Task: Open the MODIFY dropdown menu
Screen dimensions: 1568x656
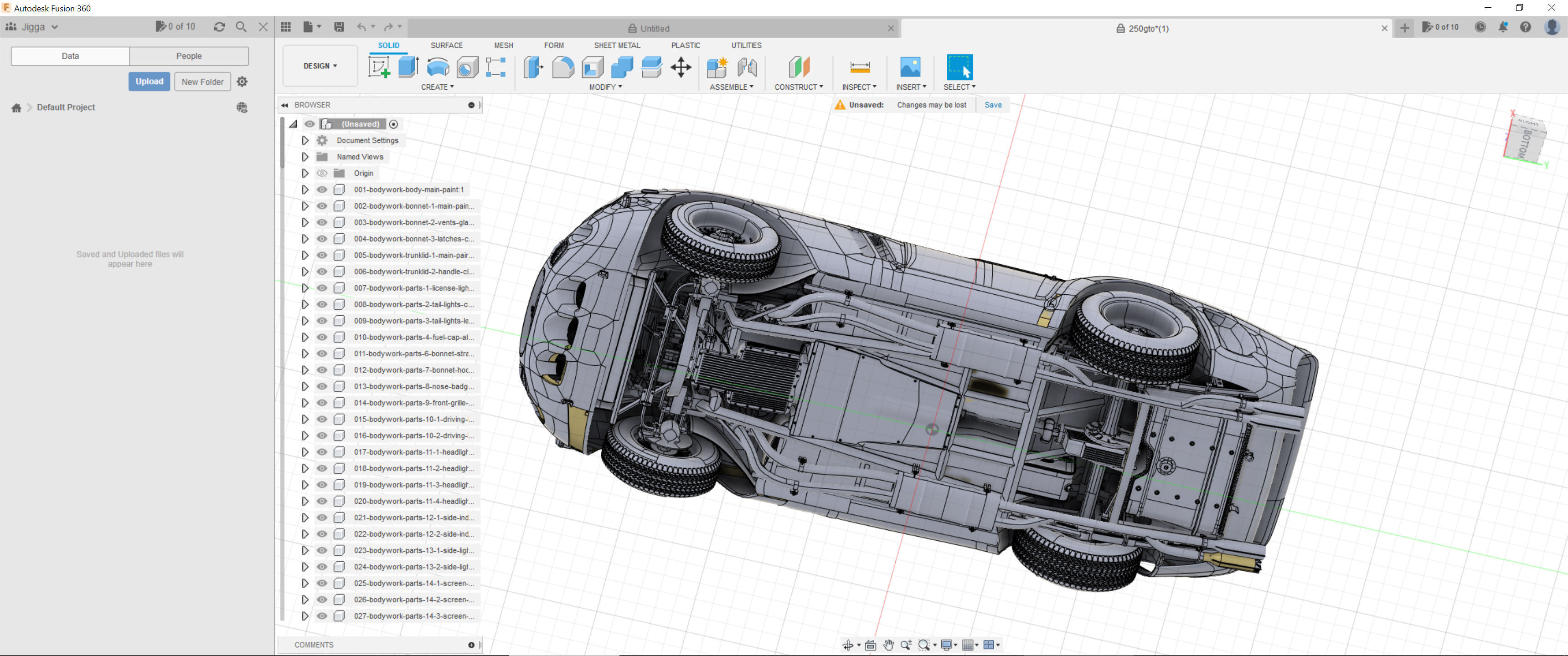Action: coord(606,87)
